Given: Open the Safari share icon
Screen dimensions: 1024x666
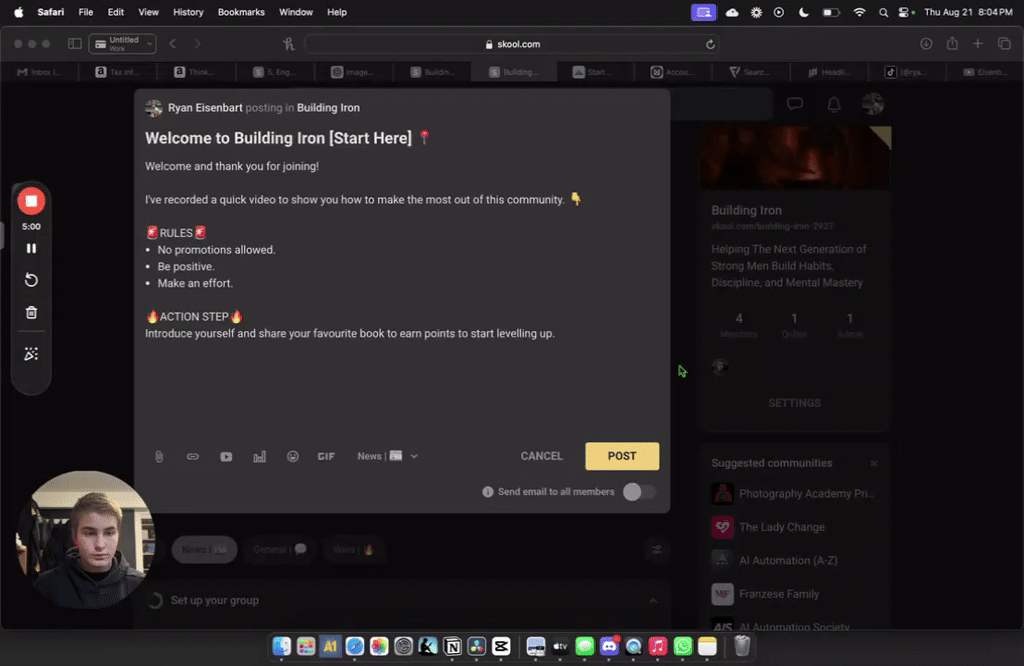Looking at the screenshot, I should pos(953,44).
